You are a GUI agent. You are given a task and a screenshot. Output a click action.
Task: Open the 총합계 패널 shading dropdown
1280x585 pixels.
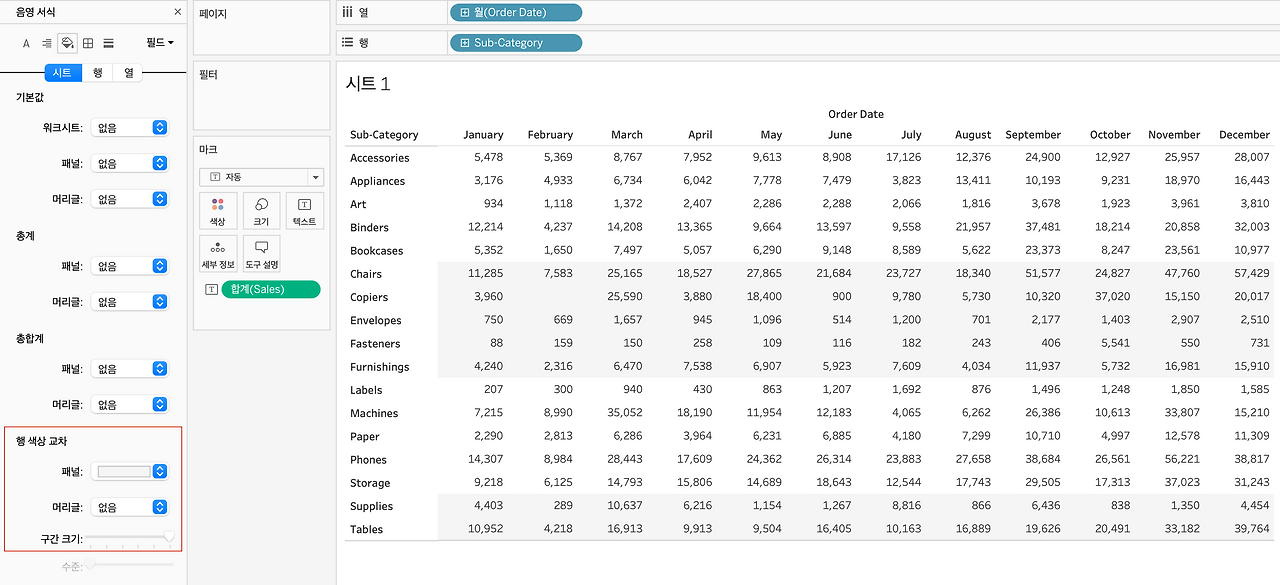click(130, 369)
